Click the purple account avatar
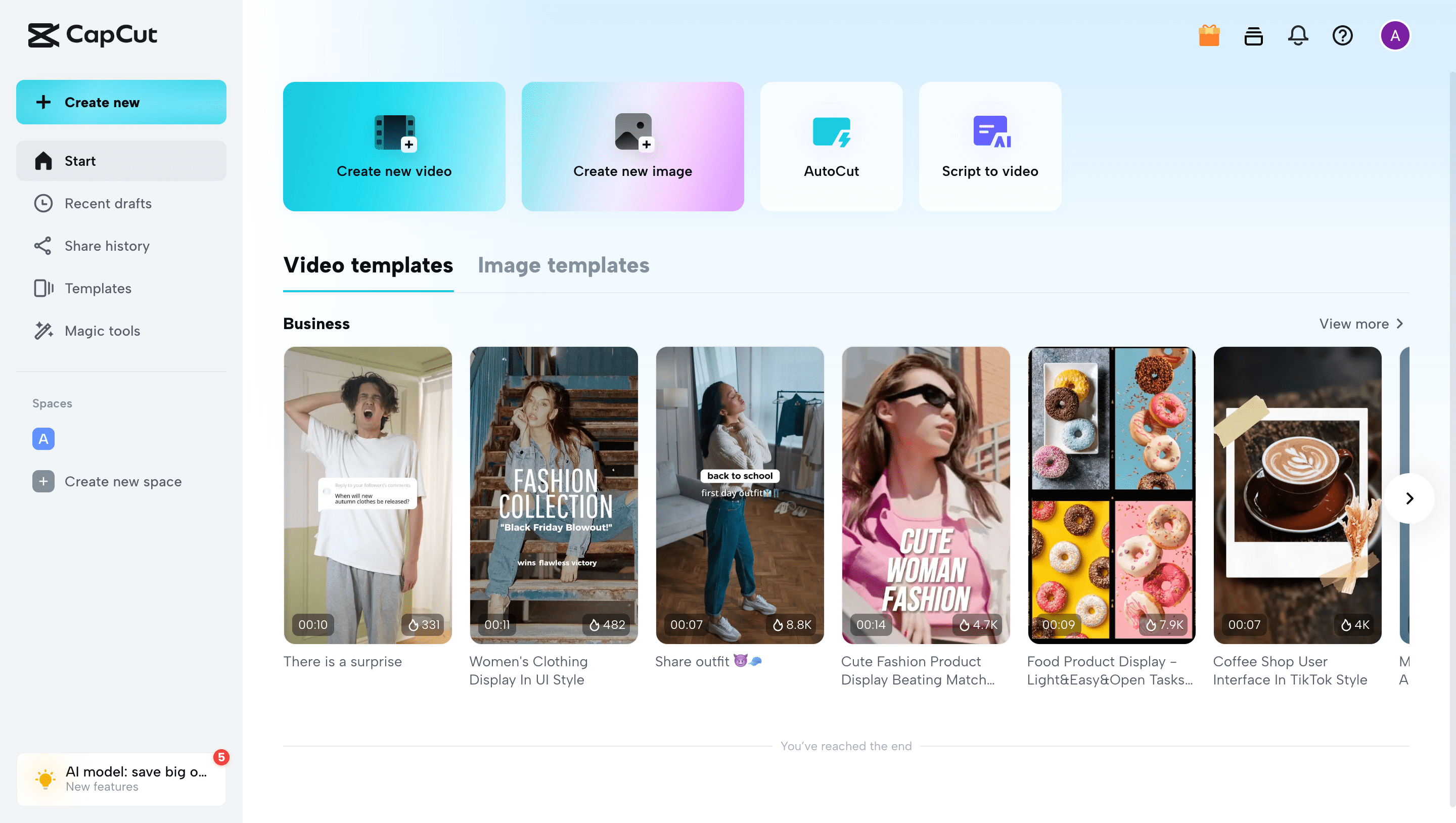This screenshot has width=1456, height=823. tap(1394, 35)
